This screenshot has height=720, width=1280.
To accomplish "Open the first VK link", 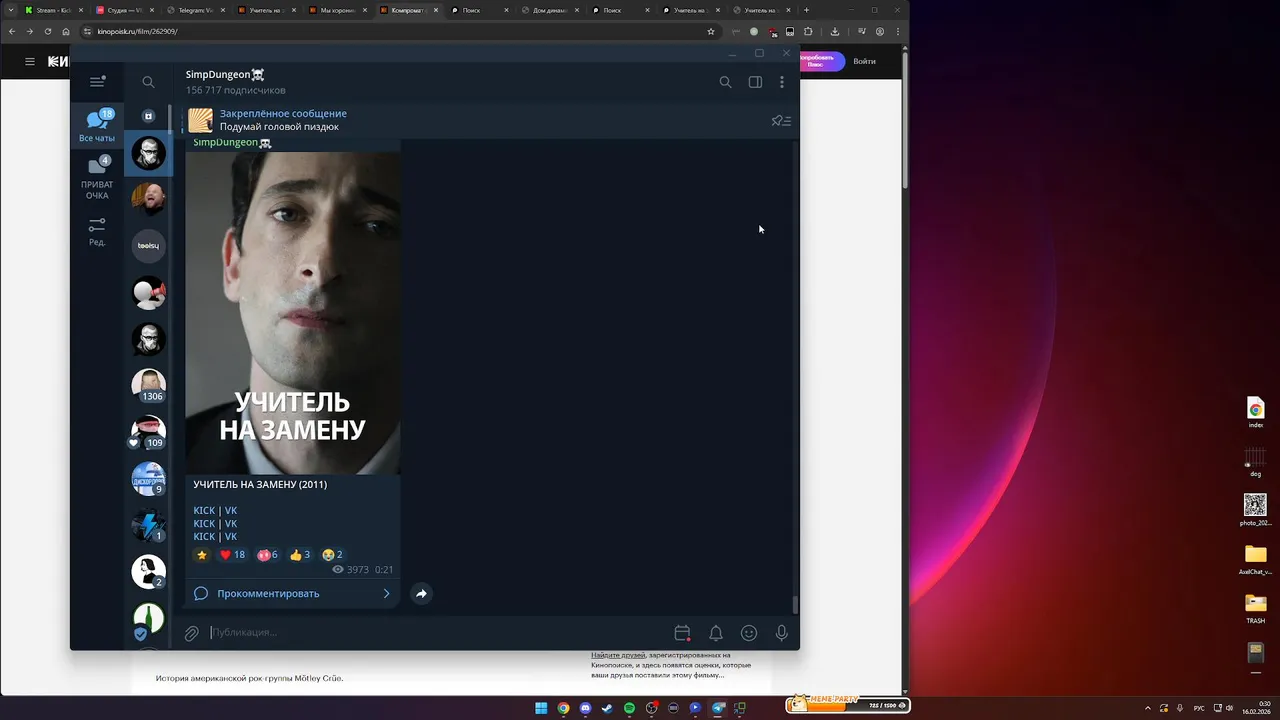I will [231, 510].
